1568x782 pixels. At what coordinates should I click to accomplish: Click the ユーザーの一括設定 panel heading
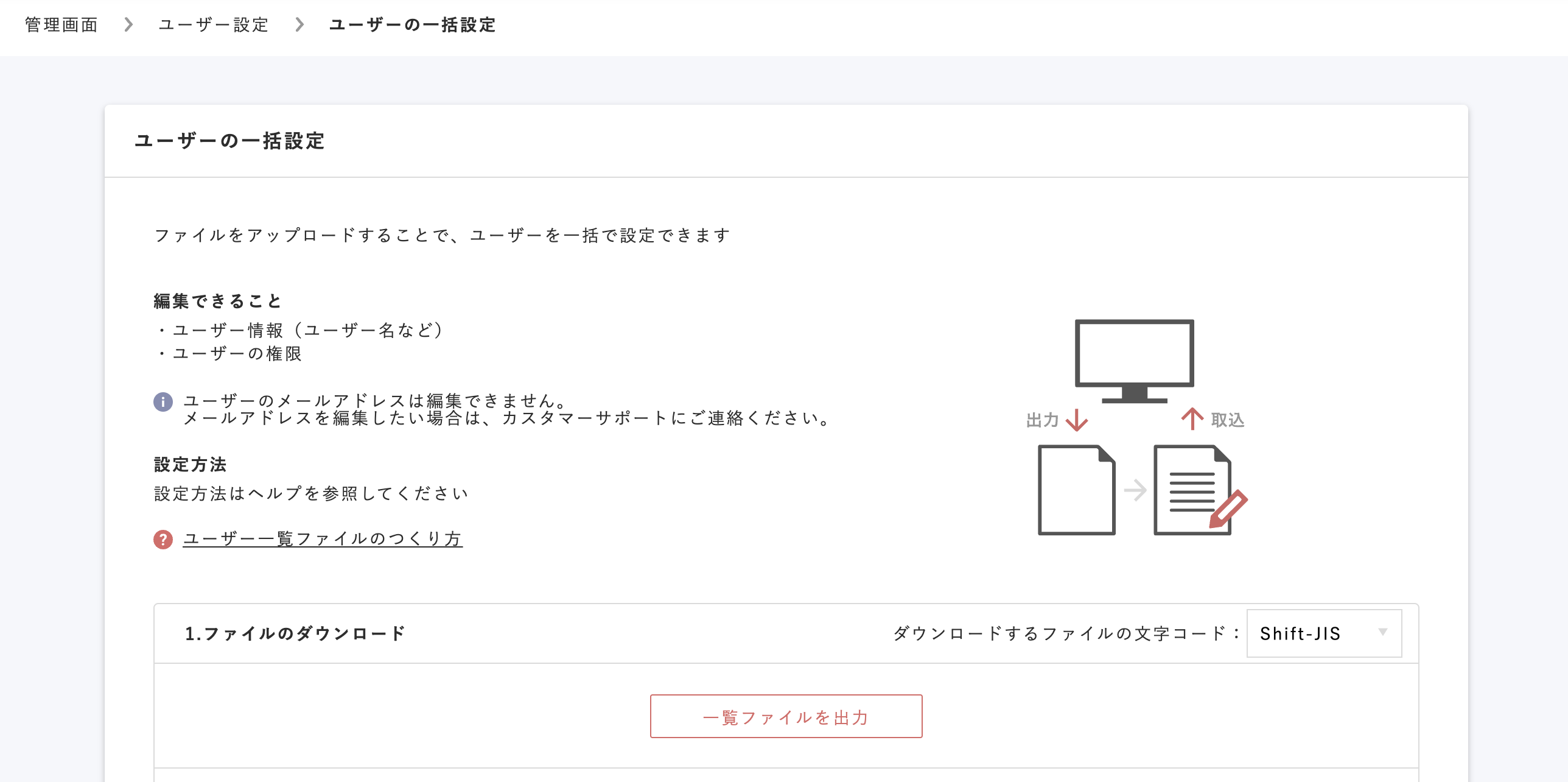pos(229,141)
